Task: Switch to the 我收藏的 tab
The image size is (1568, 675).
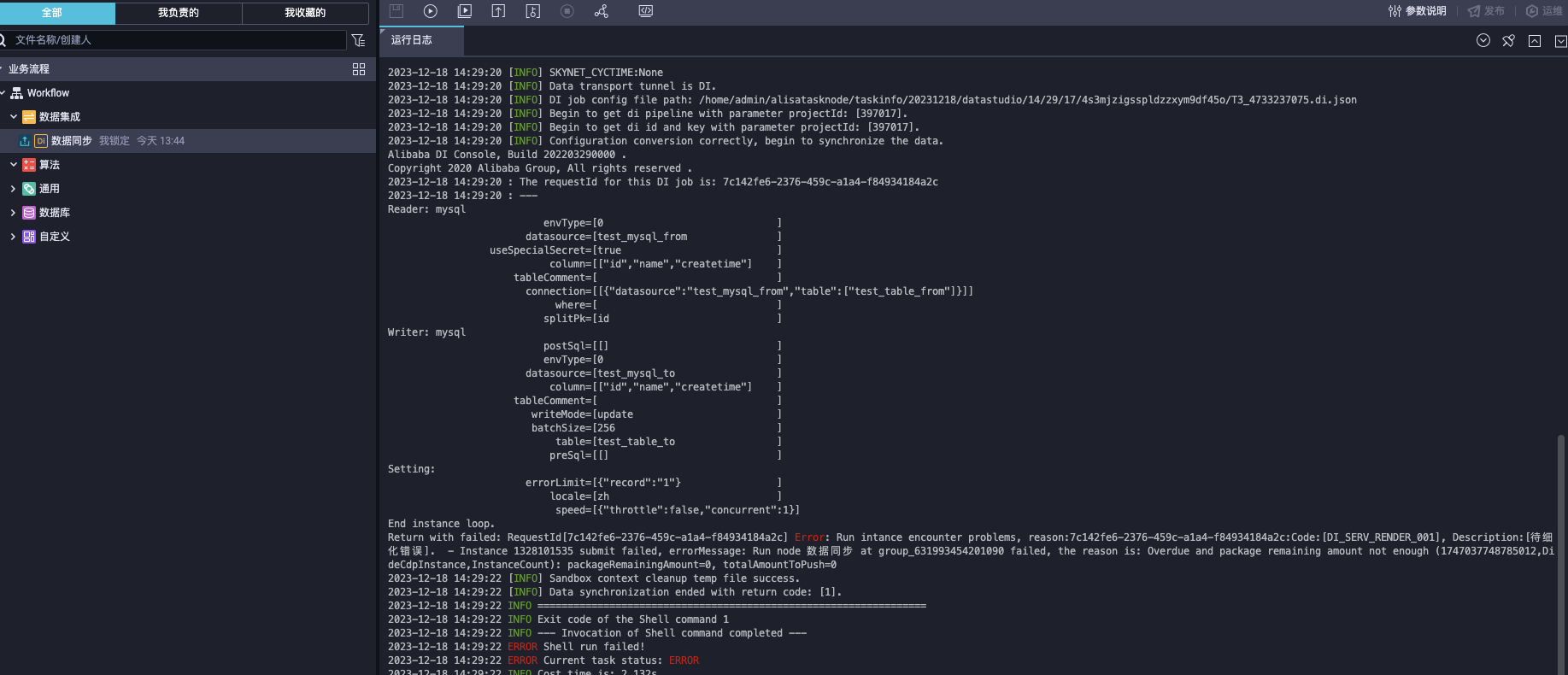Action: click(305, 13)
